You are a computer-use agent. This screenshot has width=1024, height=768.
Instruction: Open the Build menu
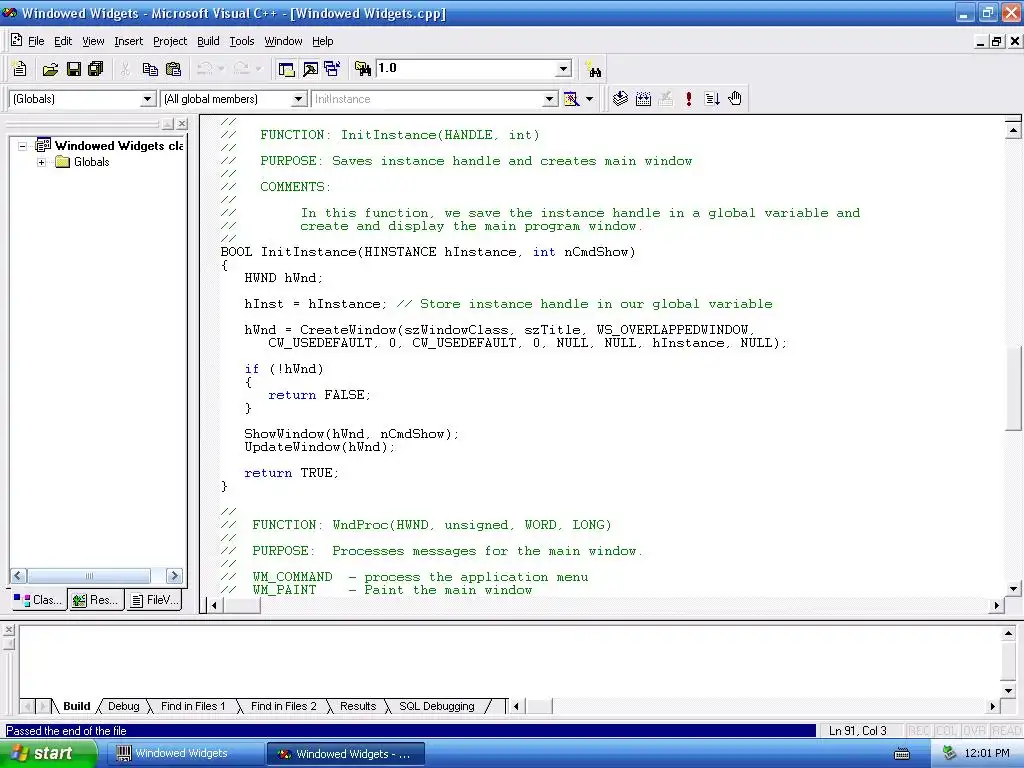click(208, 41)
